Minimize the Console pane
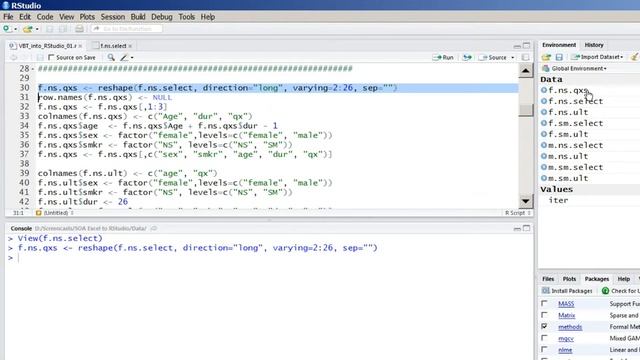This screenshot has height=360, width=640. [x=517, y=229]
